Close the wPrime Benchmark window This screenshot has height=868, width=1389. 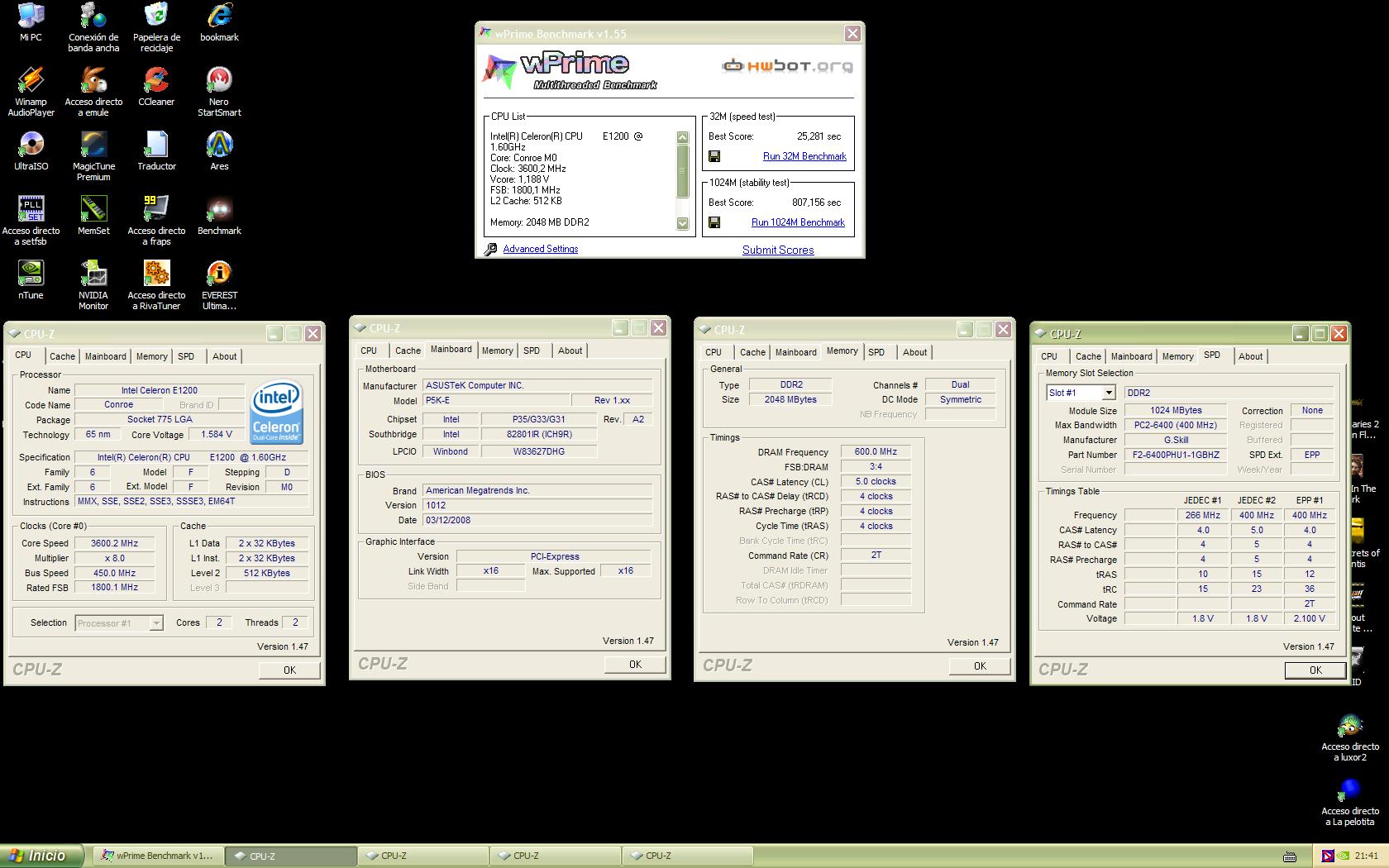[x=852, y=34]
